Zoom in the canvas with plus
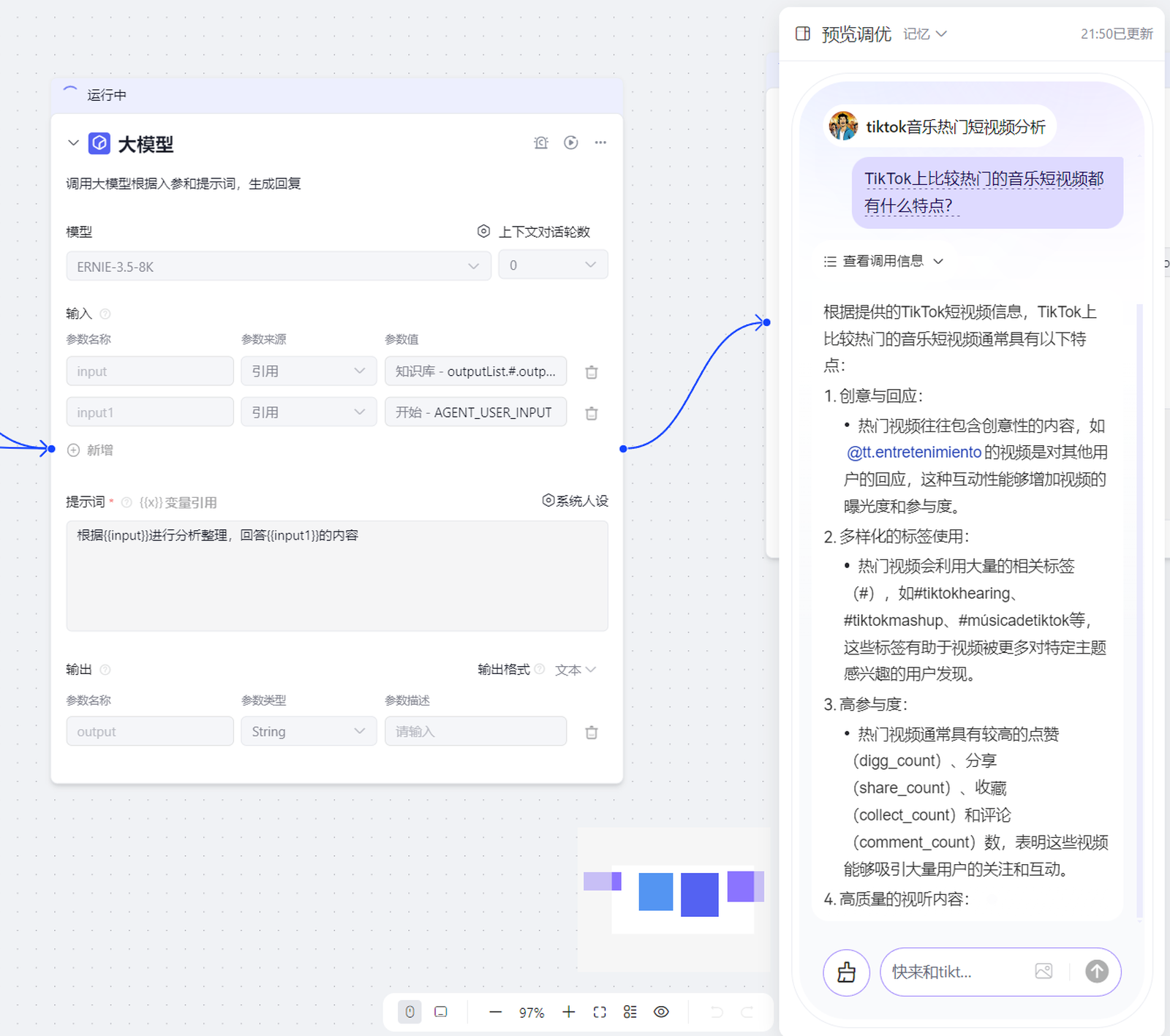The height and width of the screenshot is (1036, 1170). point(569,1012)
